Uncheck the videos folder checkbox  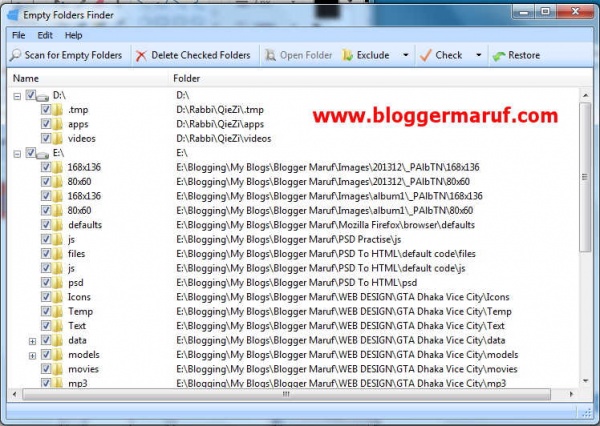46,138
